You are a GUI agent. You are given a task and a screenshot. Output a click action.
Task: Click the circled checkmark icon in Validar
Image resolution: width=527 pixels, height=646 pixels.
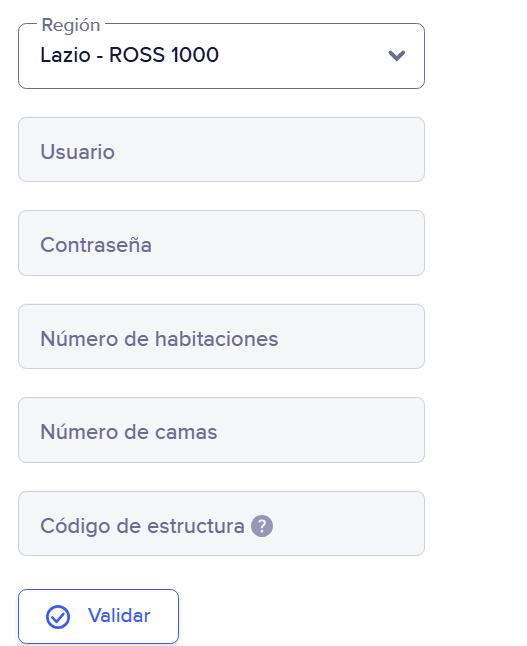click(x=58, y=617)
